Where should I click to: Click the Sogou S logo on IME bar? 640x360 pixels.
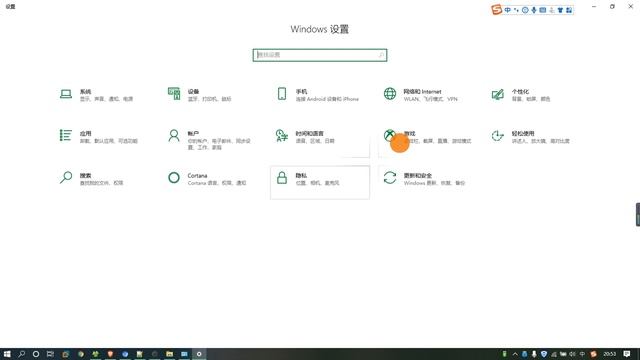coord(496,9)
